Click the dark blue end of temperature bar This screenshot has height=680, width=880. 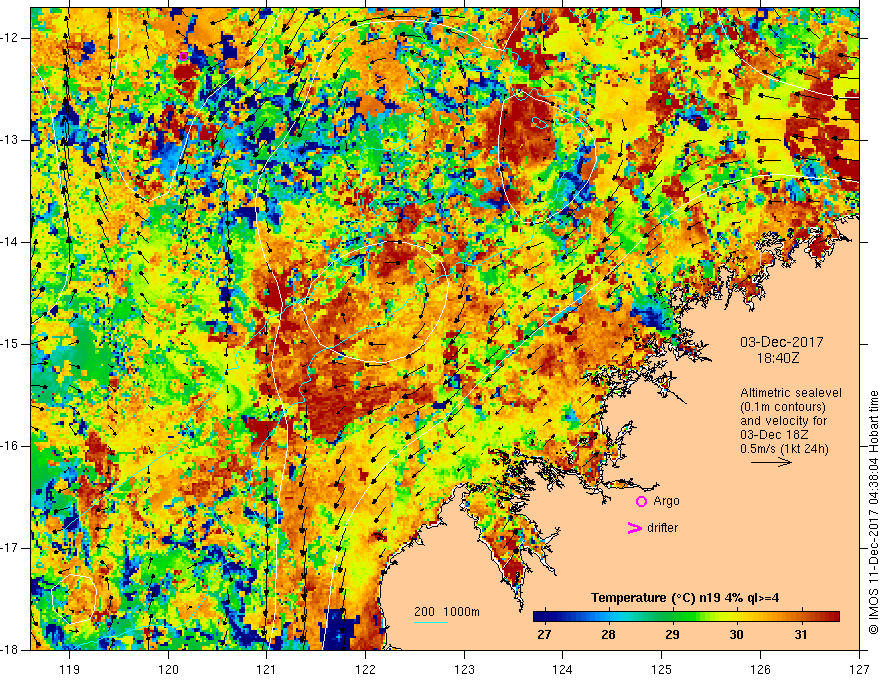pos(539,617)
